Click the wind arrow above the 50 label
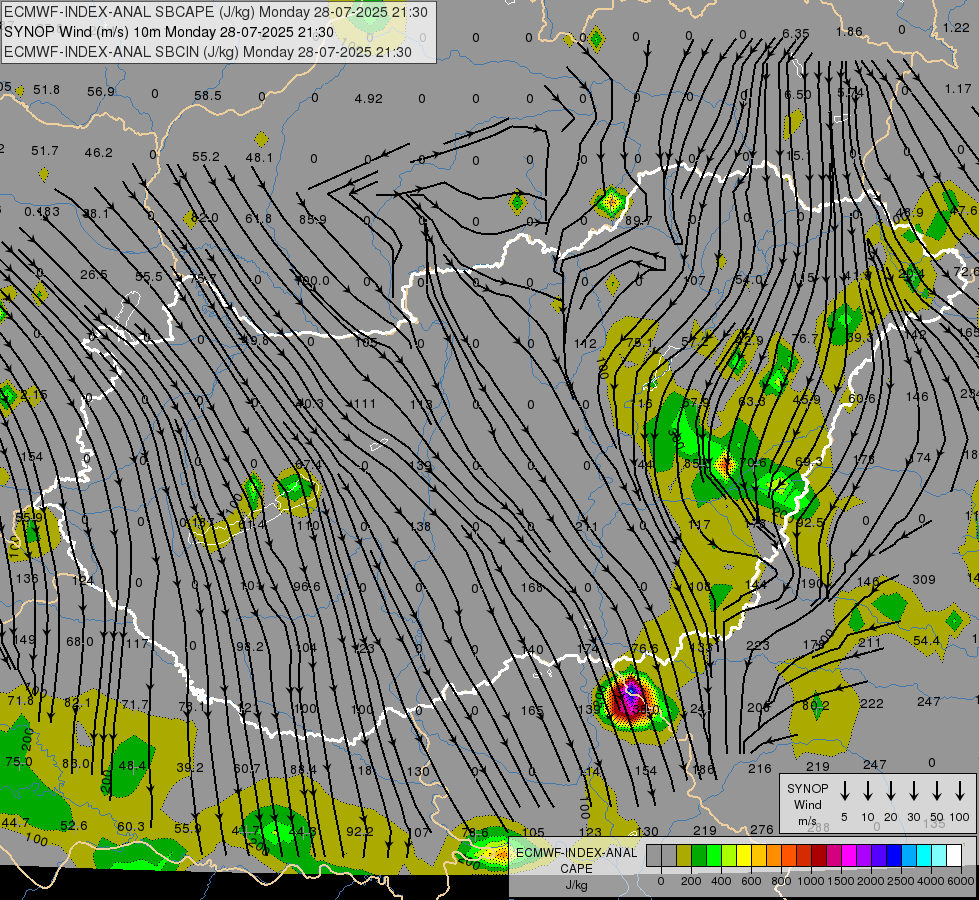This screenshot has width=979, height=900. tap(937, 791)
